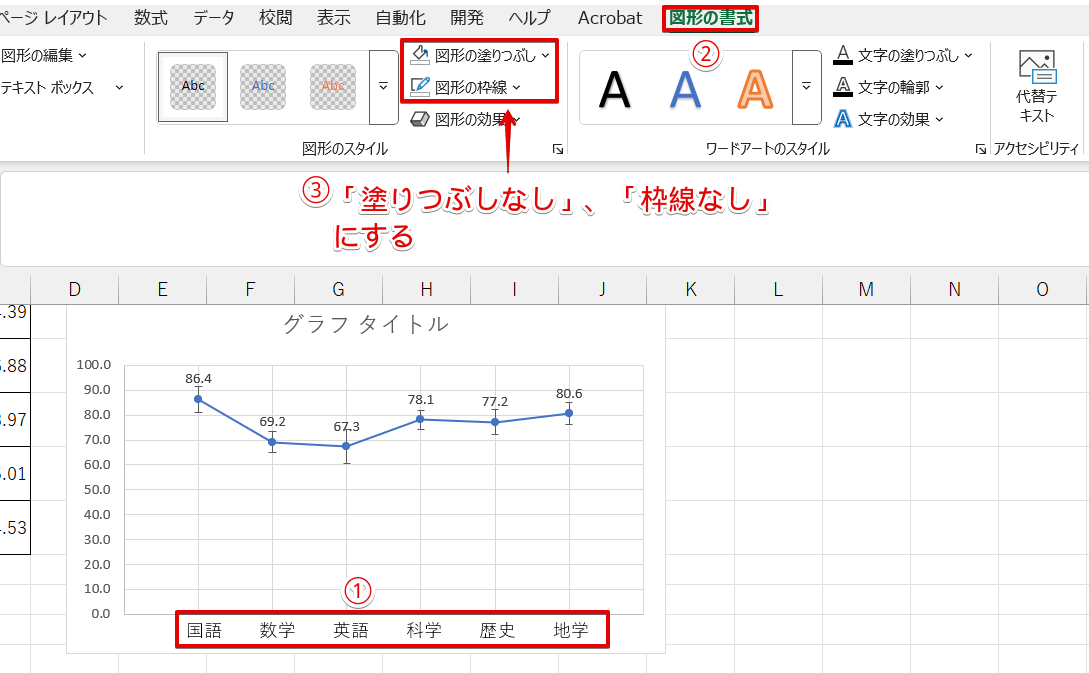
Task: Expand shape styles gallery dropdown
Action: 383,87
